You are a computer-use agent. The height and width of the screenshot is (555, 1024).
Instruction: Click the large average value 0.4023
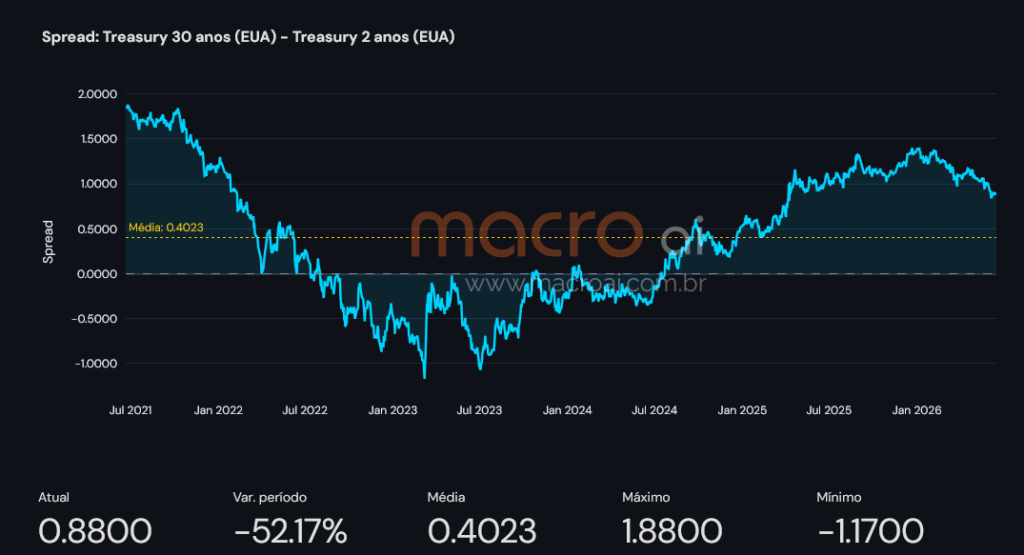pyautogui.click(x=482, y=531)
